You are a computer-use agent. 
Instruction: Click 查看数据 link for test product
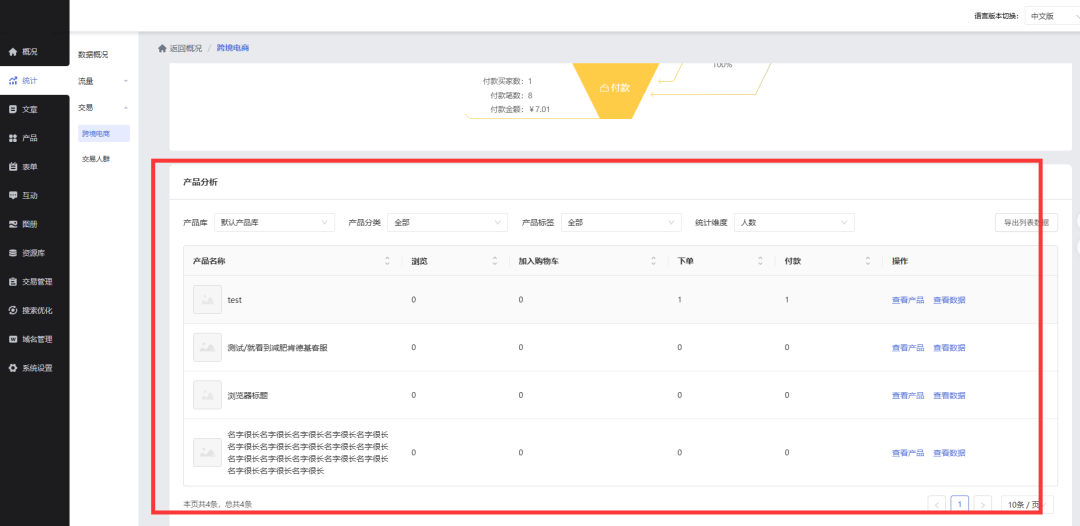tap(949, 300)
